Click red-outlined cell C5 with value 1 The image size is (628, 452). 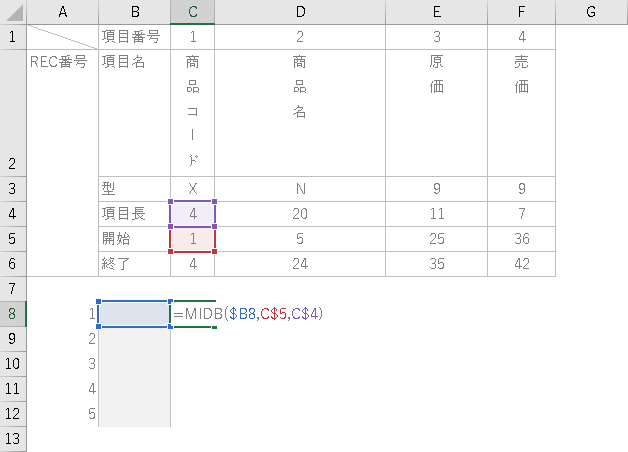(x=193, y=239)
